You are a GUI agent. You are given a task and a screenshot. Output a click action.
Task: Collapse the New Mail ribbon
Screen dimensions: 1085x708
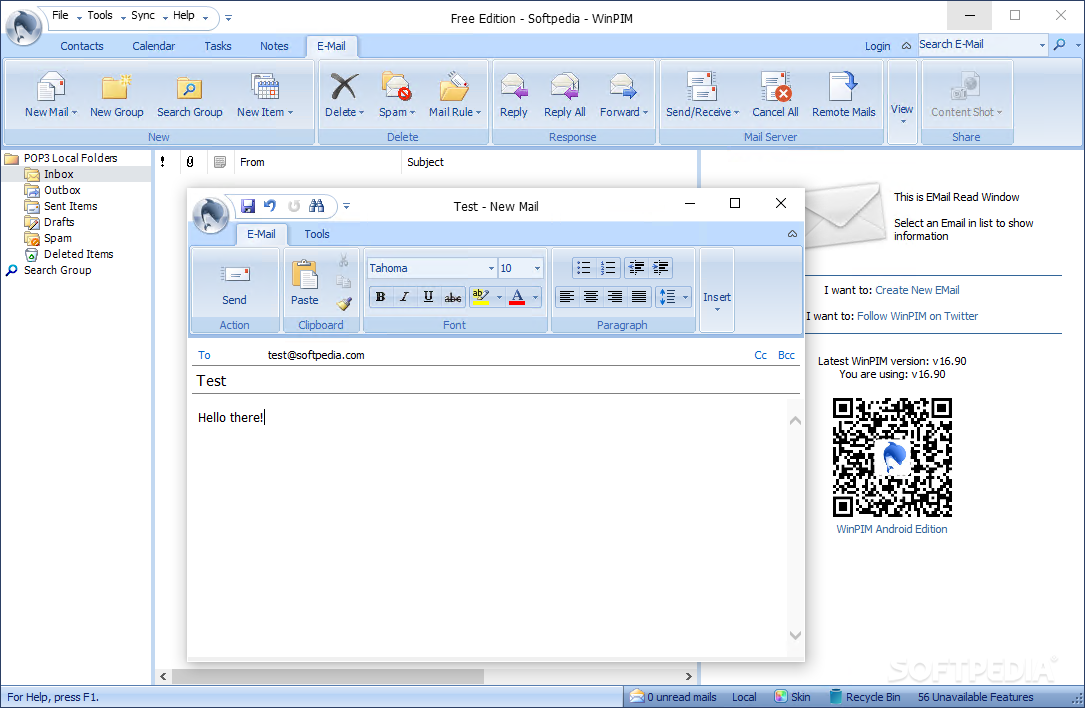[x=792, y=234]
